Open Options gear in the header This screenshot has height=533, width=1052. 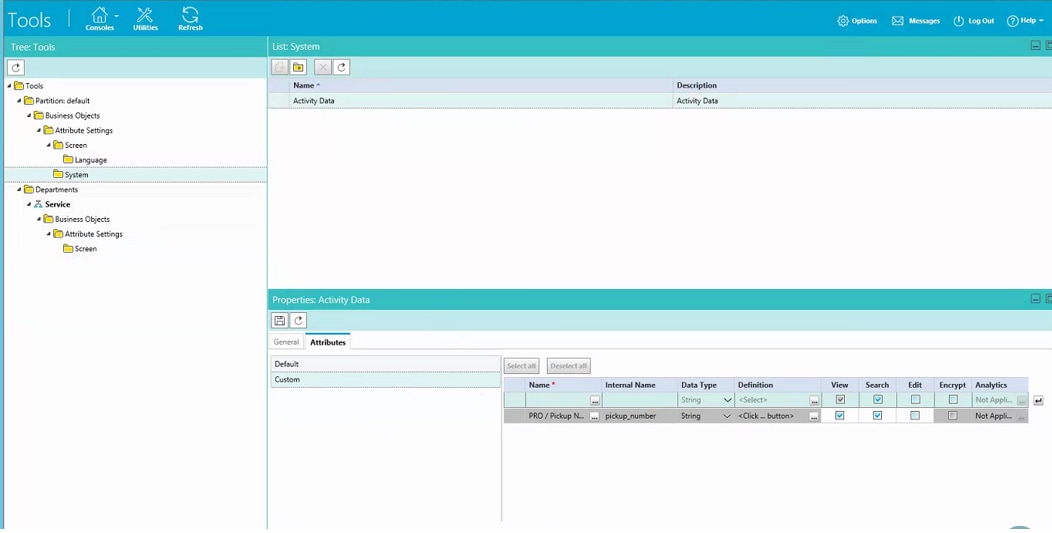843,21
